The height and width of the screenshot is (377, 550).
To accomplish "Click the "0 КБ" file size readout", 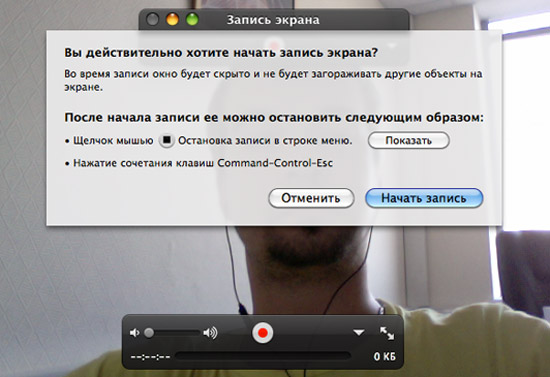I will pyautogui.click(x=384, y=357).
